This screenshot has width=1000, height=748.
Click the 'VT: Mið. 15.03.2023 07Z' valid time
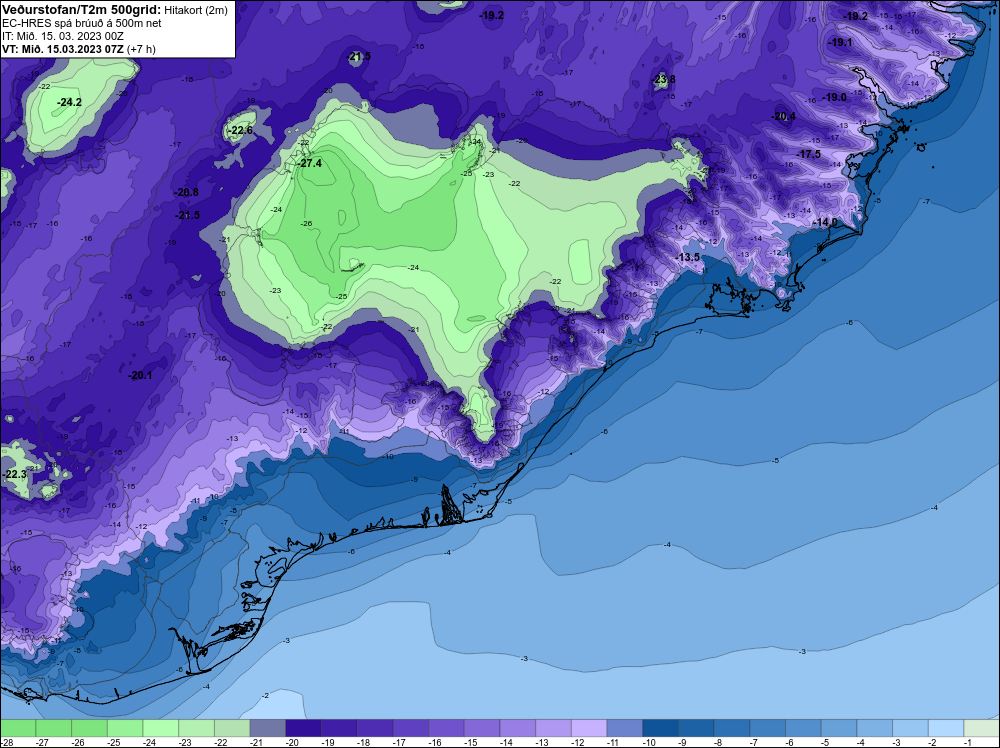(62, 49)
